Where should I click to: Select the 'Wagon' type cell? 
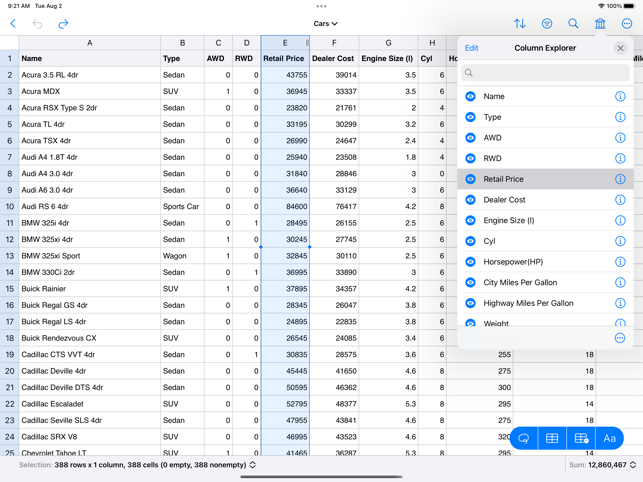(182, 256)
